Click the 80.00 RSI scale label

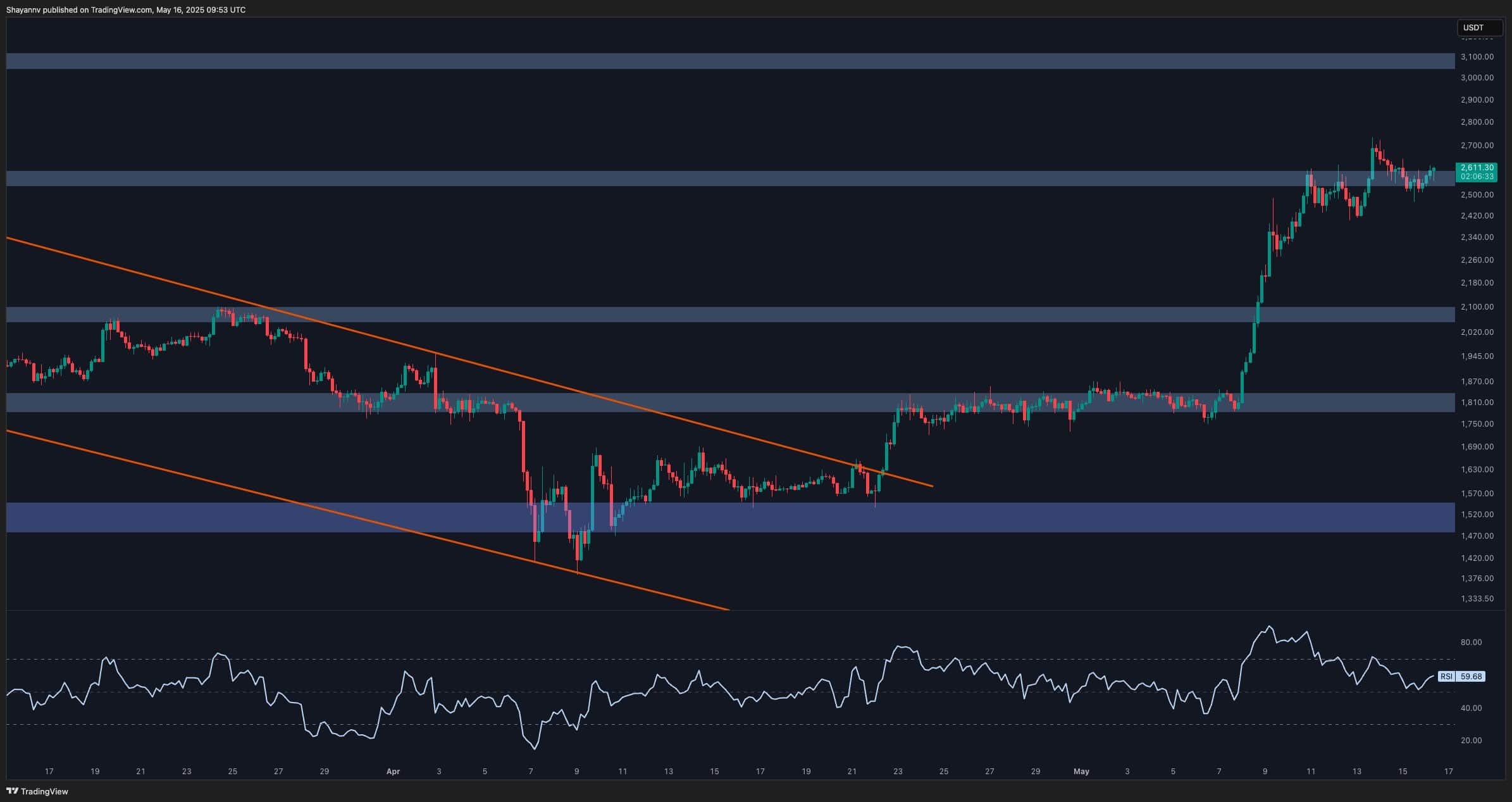(1471, 642)
